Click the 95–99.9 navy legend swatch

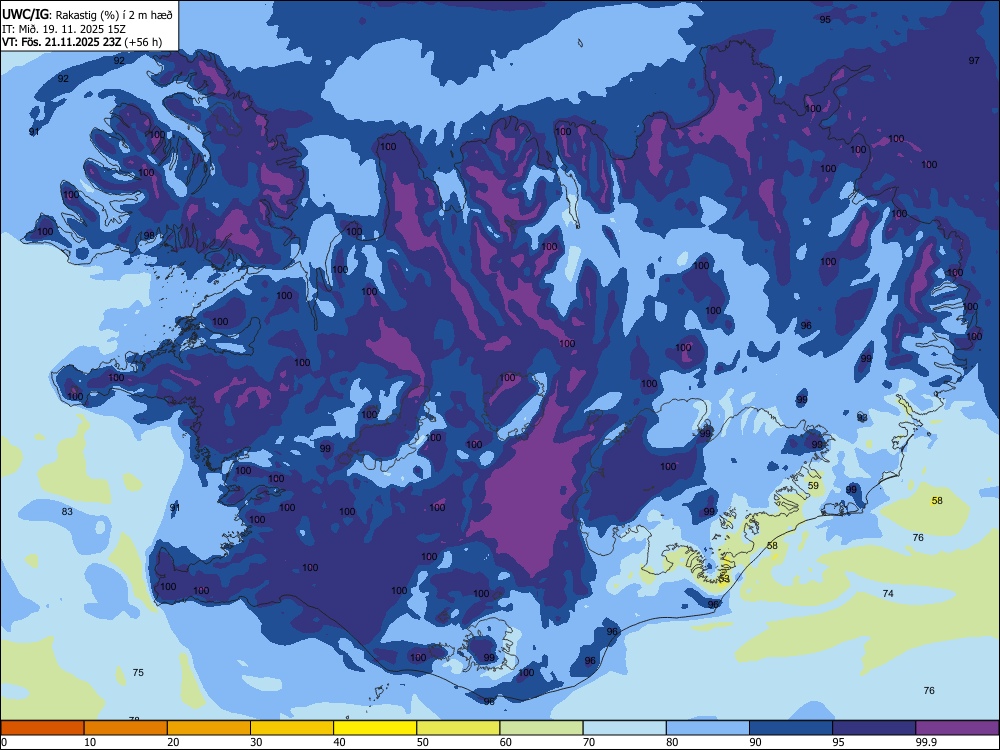pos(874,728)
